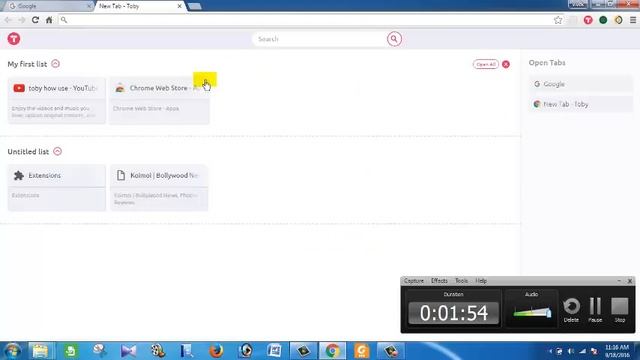Click the Toby logo in page header
Viewport: 640px width, 360px height.
pos(14,39)
